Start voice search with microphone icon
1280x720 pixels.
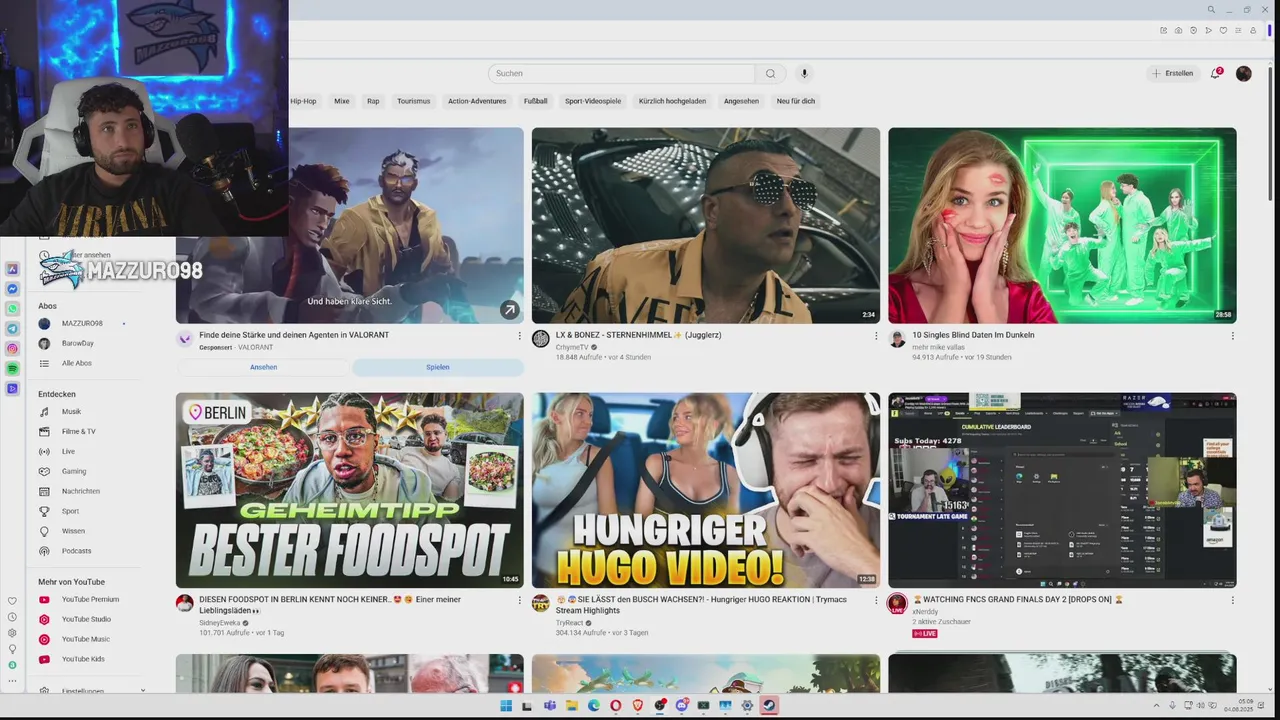[x=803, y=73]
